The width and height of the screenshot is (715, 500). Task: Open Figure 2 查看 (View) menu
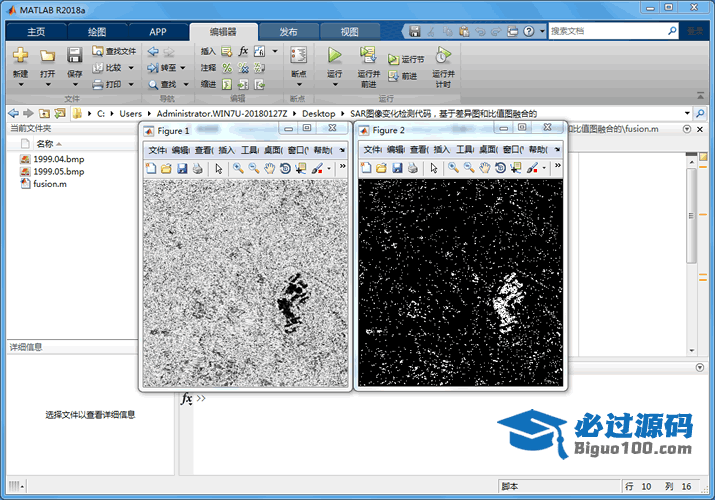point(419,150)
